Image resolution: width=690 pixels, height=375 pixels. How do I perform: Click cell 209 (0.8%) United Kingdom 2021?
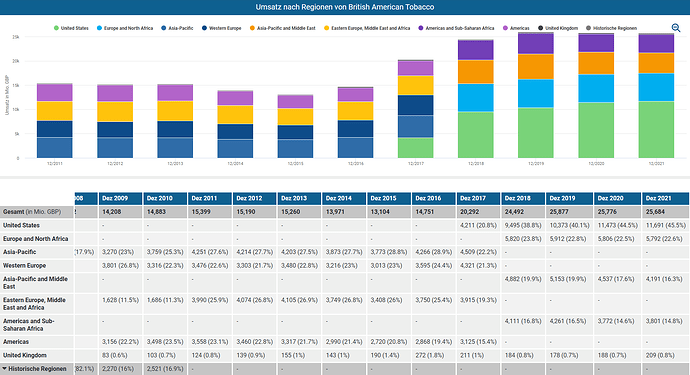pyautogui.click(x=660, y=355)
